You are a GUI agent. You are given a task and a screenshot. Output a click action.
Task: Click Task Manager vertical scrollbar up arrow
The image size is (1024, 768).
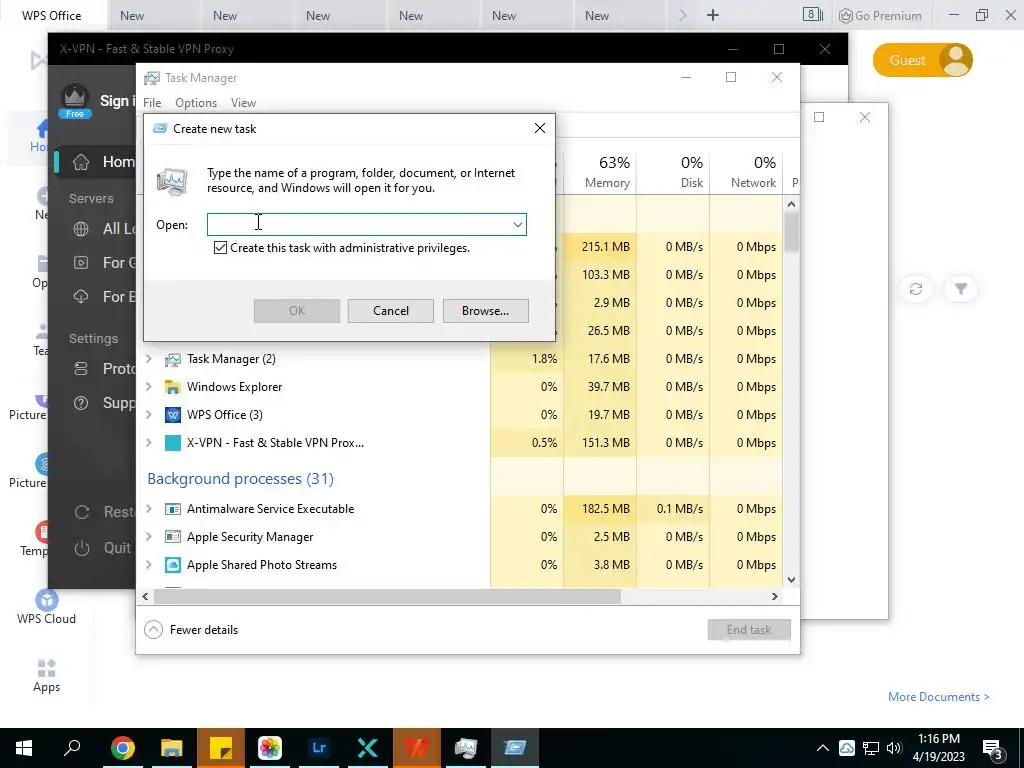pos(792,204)
